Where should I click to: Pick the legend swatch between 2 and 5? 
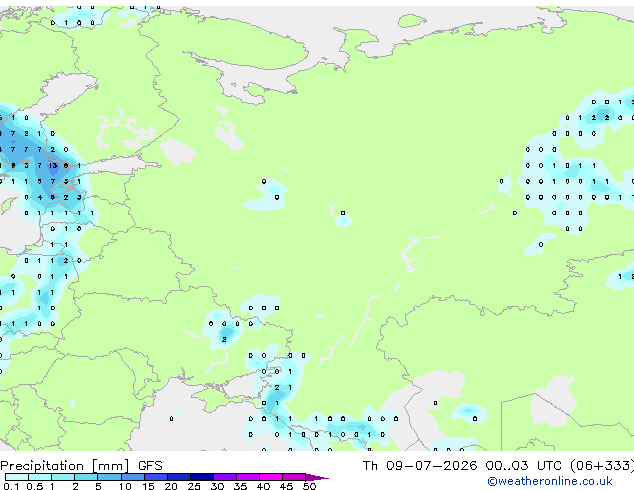(x=86, y=477)
